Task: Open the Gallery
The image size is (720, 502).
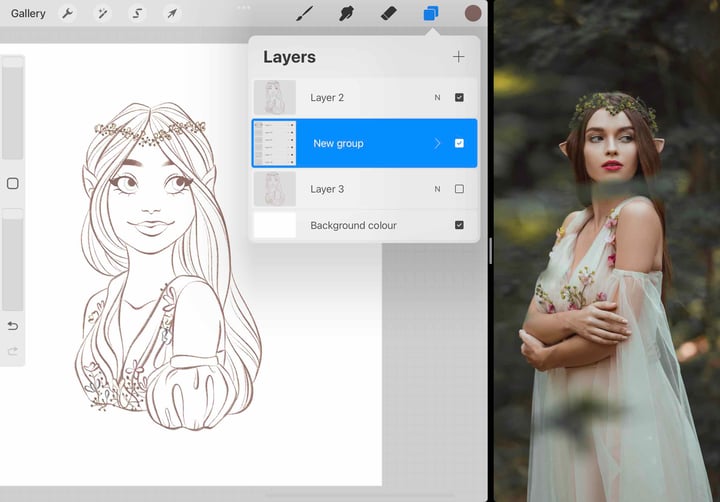Action: pyautogui.click(x=28, y=13)
